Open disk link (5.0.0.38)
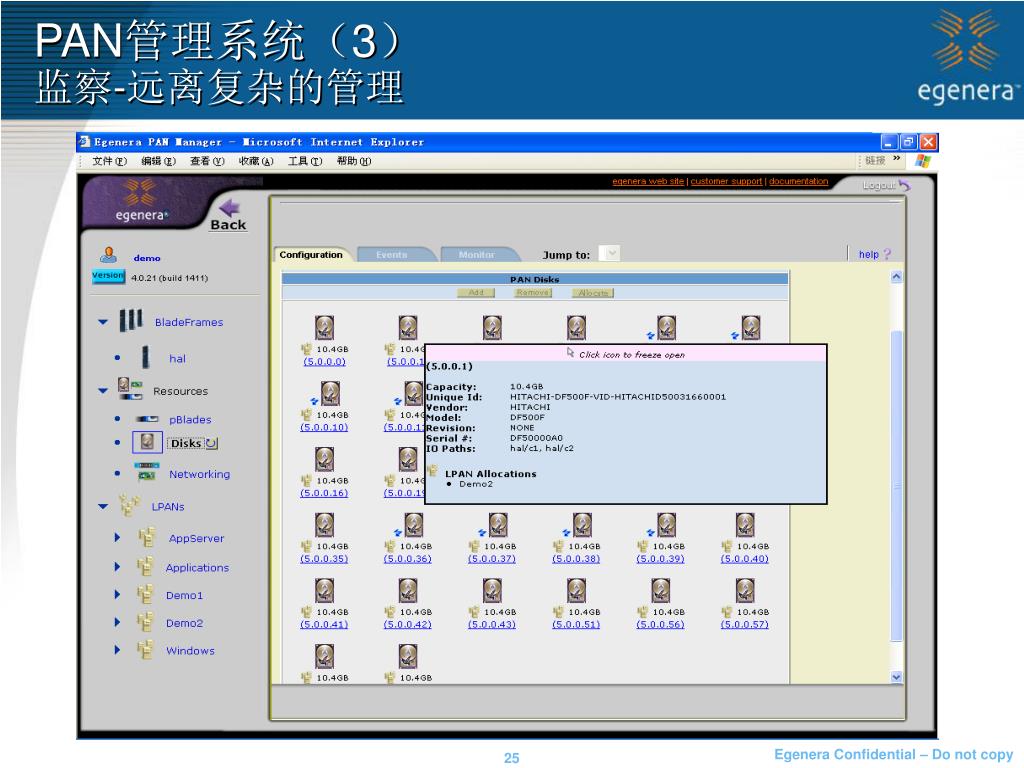The height and width of the screenshot is (768, 1024). point(576,558)
